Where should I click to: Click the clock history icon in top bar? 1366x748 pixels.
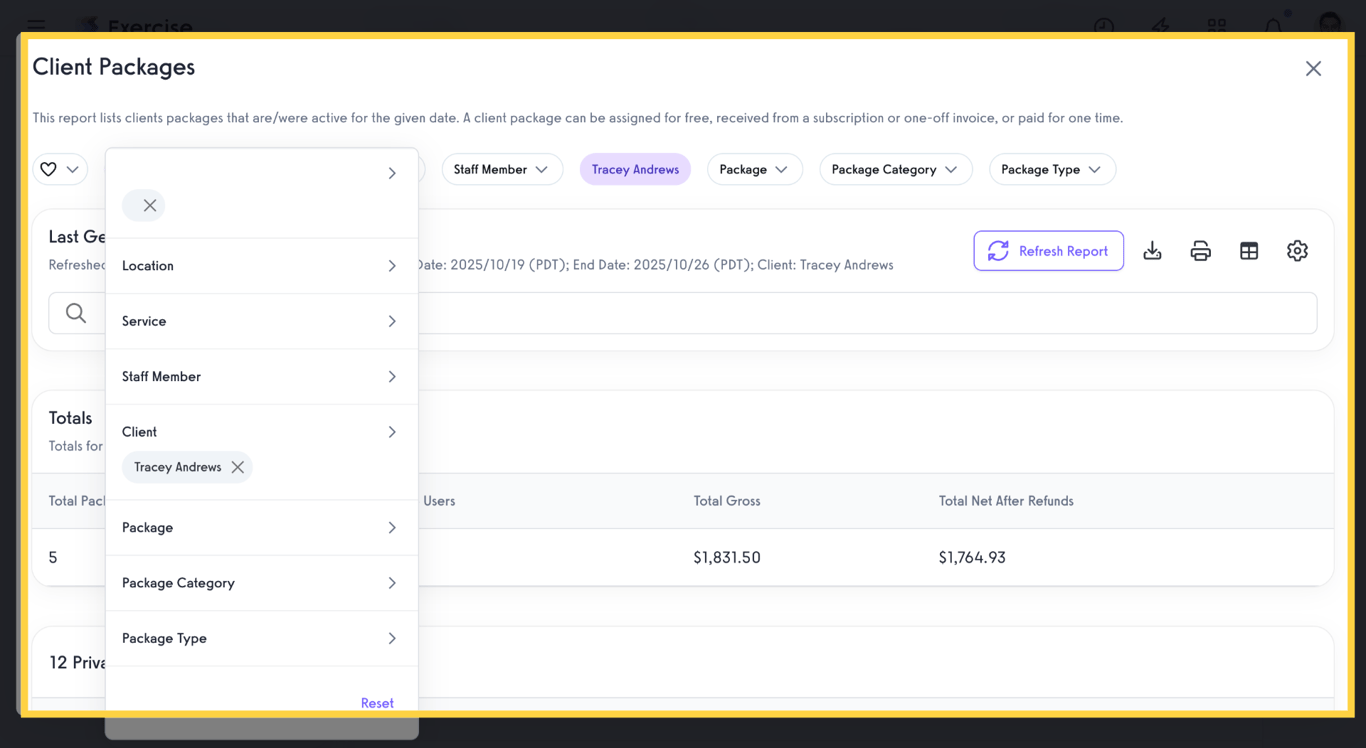1103,27
